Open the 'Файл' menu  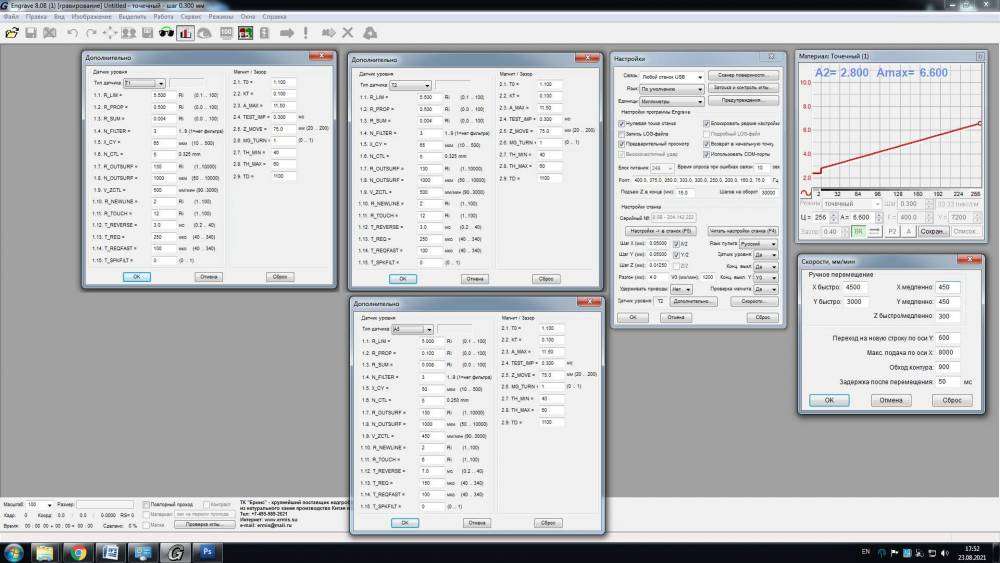pyautogui.click(x=11, y=17)
